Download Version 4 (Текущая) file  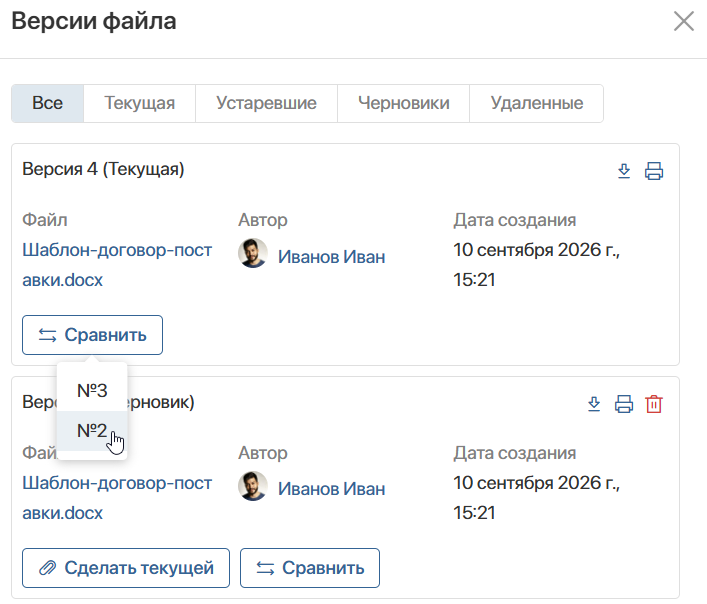pos(624,171)
